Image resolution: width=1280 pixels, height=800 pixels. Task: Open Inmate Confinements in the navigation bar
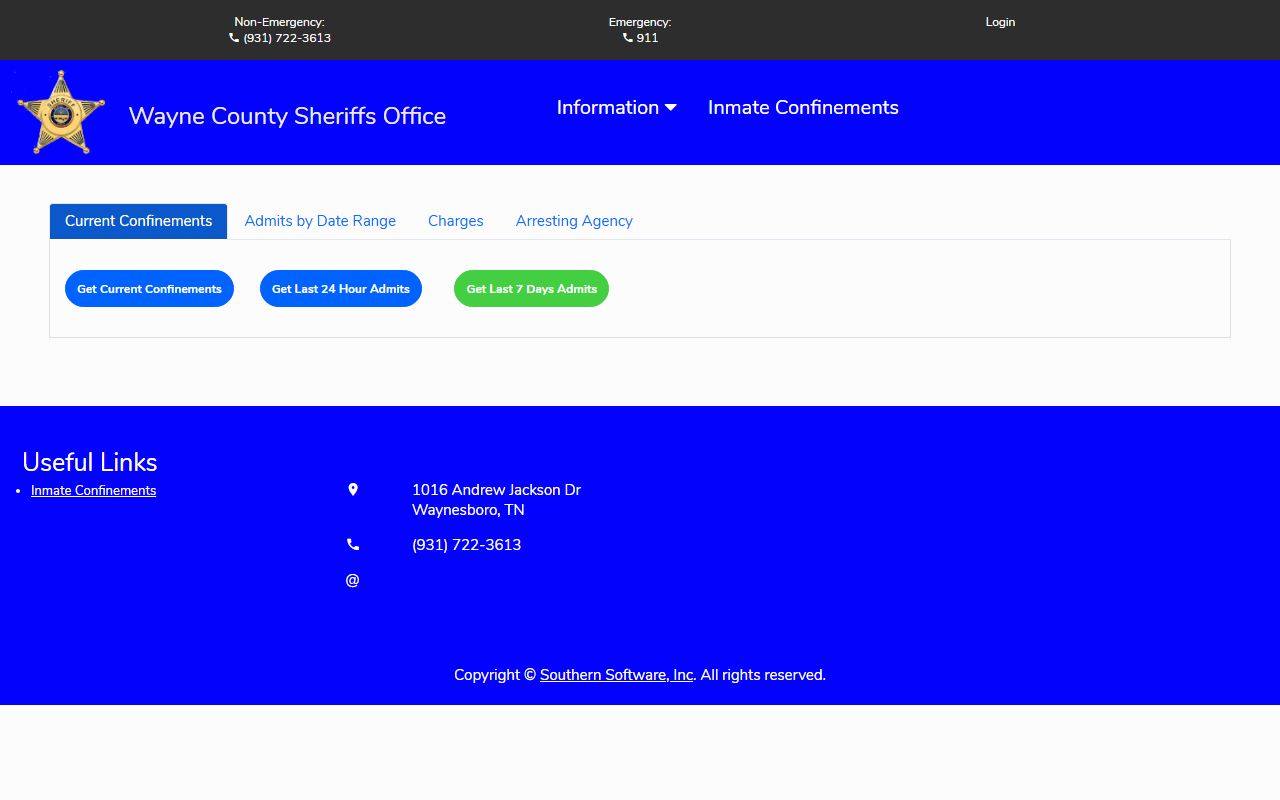[803, 107]
